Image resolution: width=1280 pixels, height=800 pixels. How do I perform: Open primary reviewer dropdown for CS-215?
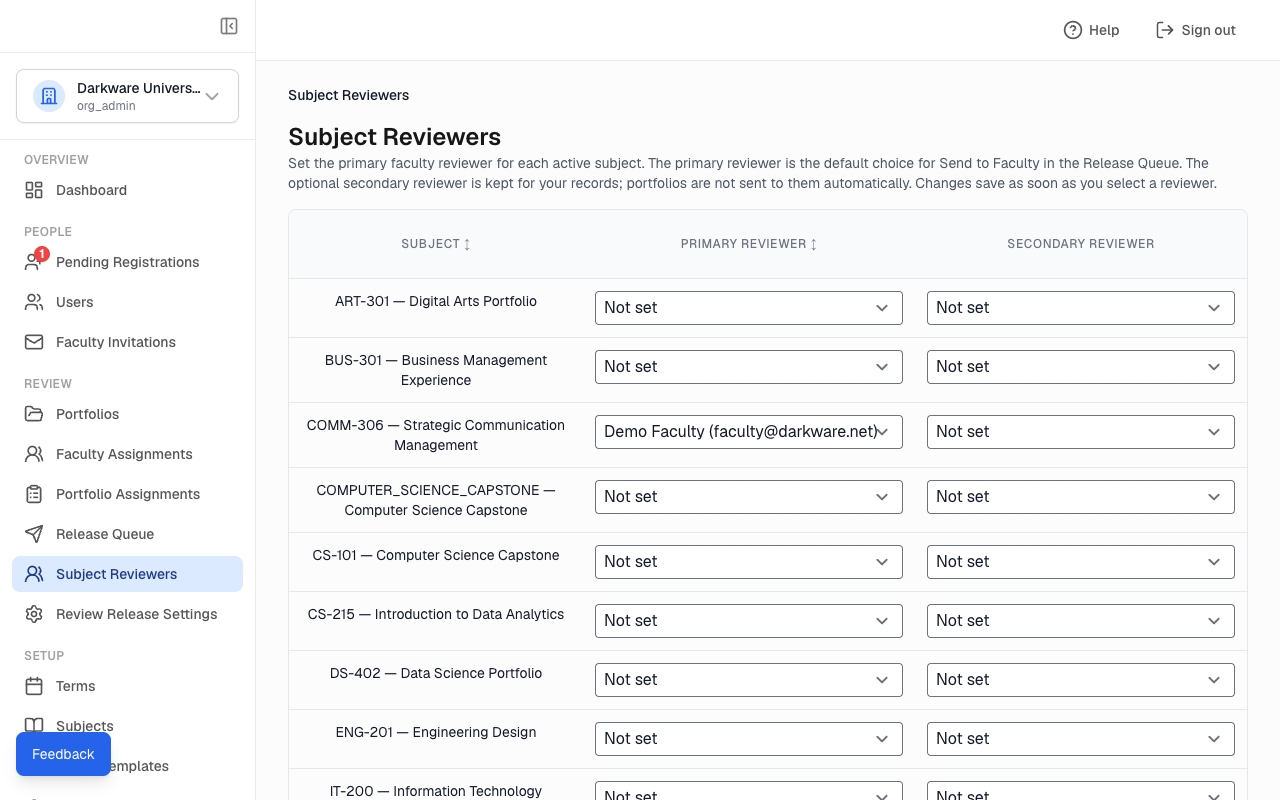point(749,621)
